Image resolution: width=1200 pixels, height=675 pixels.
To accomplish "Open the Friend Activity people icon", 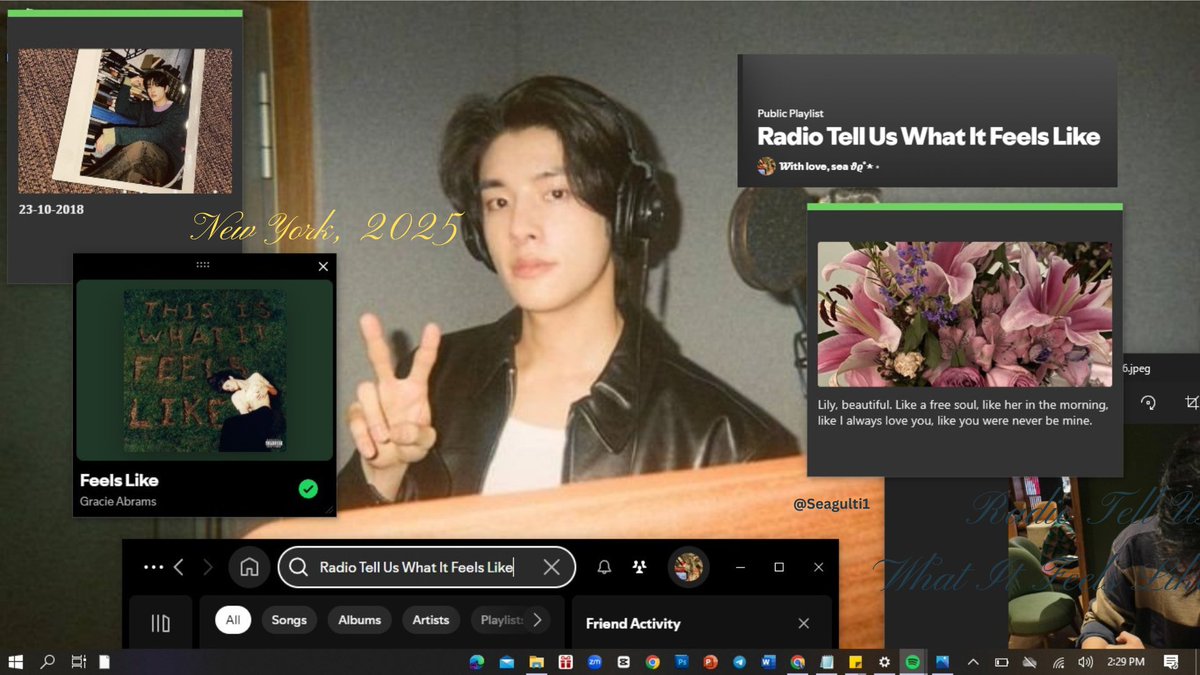I will 640,567.
